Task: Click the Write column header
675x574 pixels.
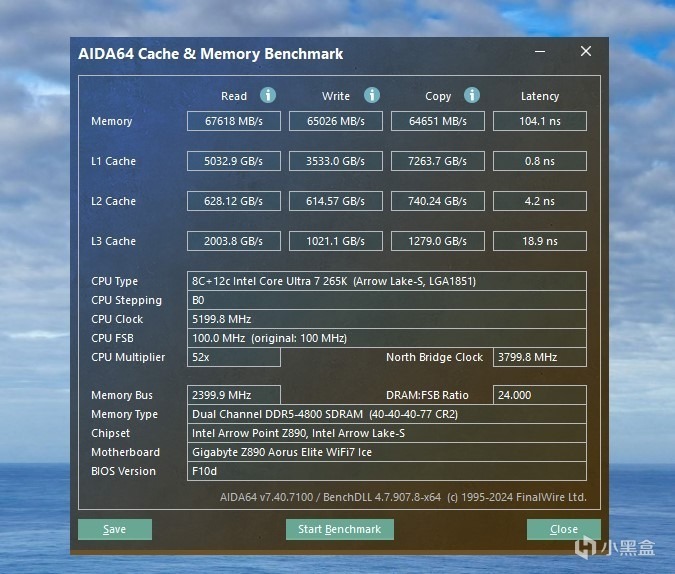Action: 336,96
